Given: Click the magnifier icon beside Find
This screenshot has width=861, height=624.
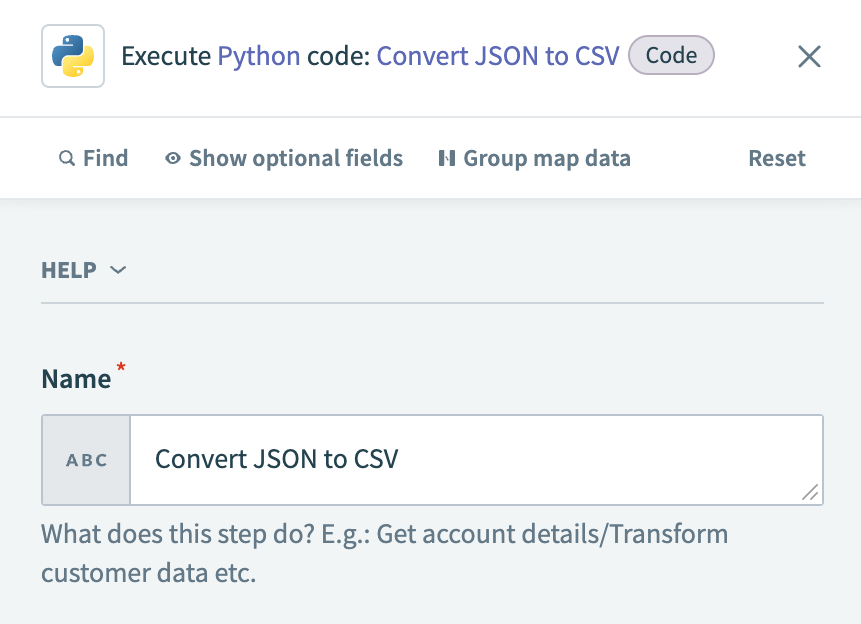Looking at the screenshot, I should pos(67,159).
